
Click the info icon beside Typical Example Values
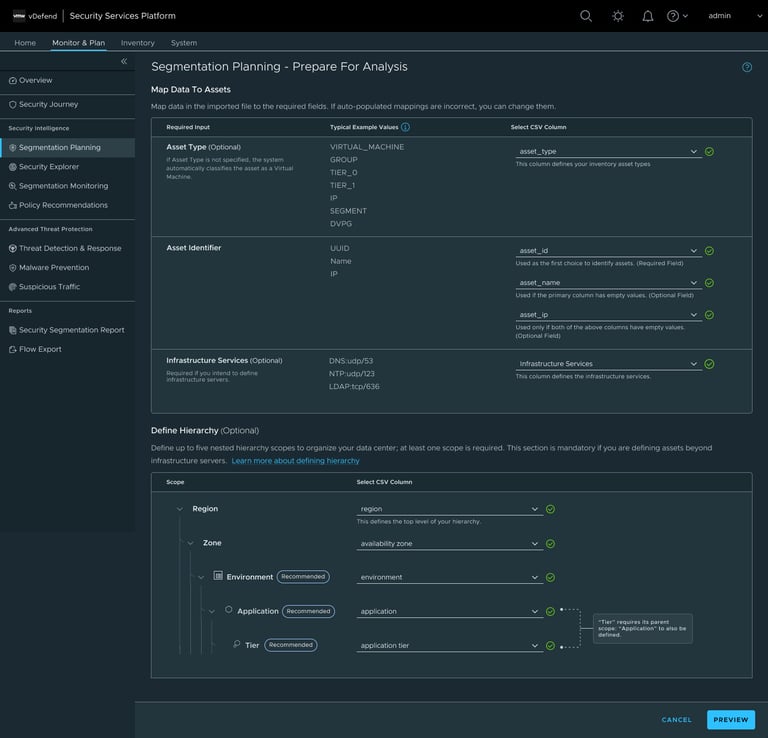[405, 128]
